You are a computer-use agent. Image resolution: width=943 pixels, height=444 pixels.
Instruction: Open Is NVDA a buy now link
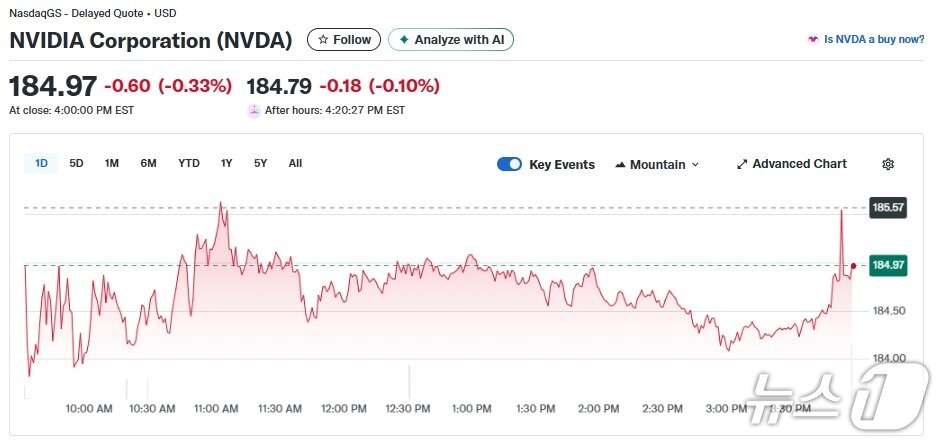(x=874, y=40)
